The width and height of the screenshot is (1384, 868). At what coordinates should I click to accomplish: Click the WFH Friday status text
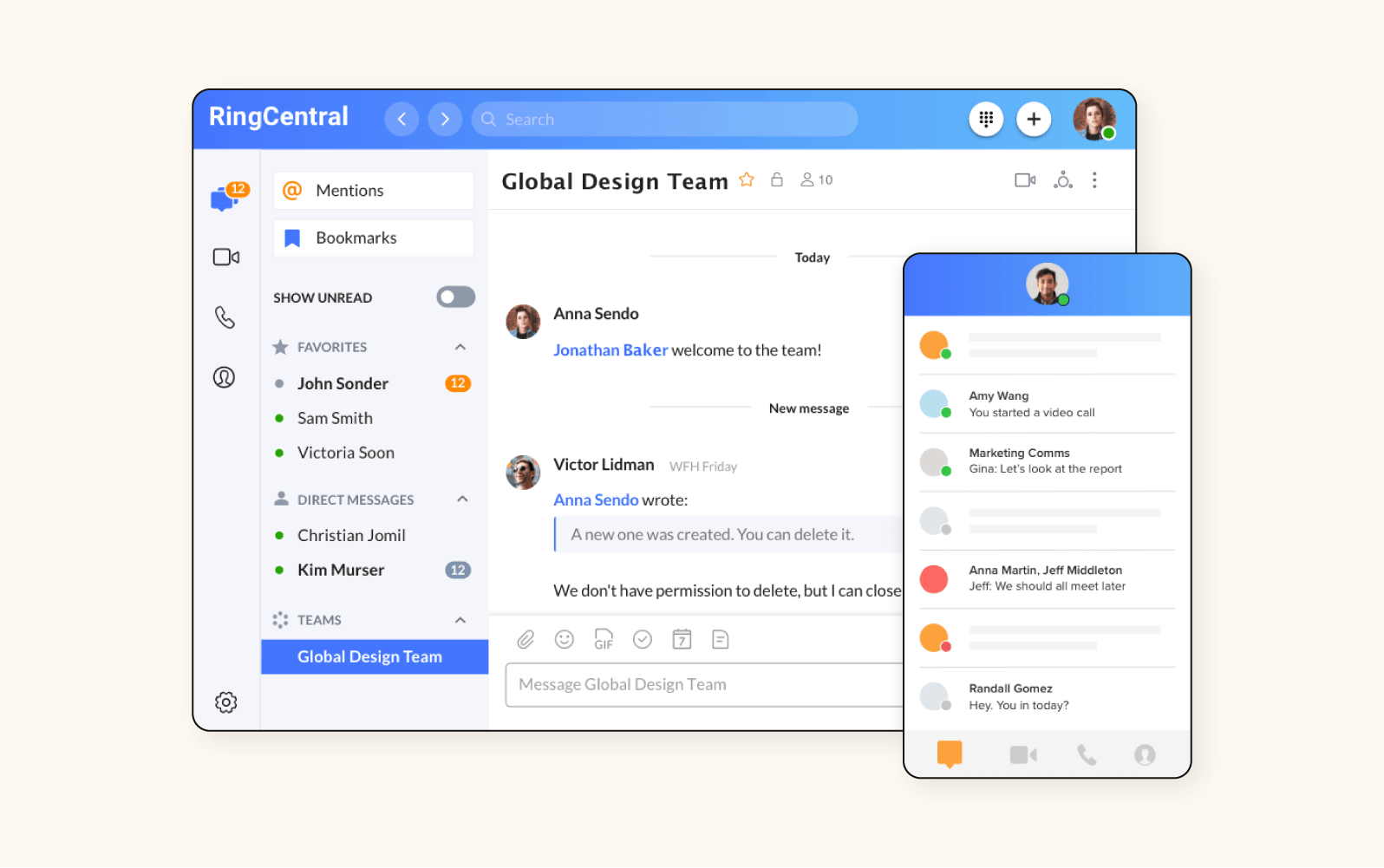703,467
